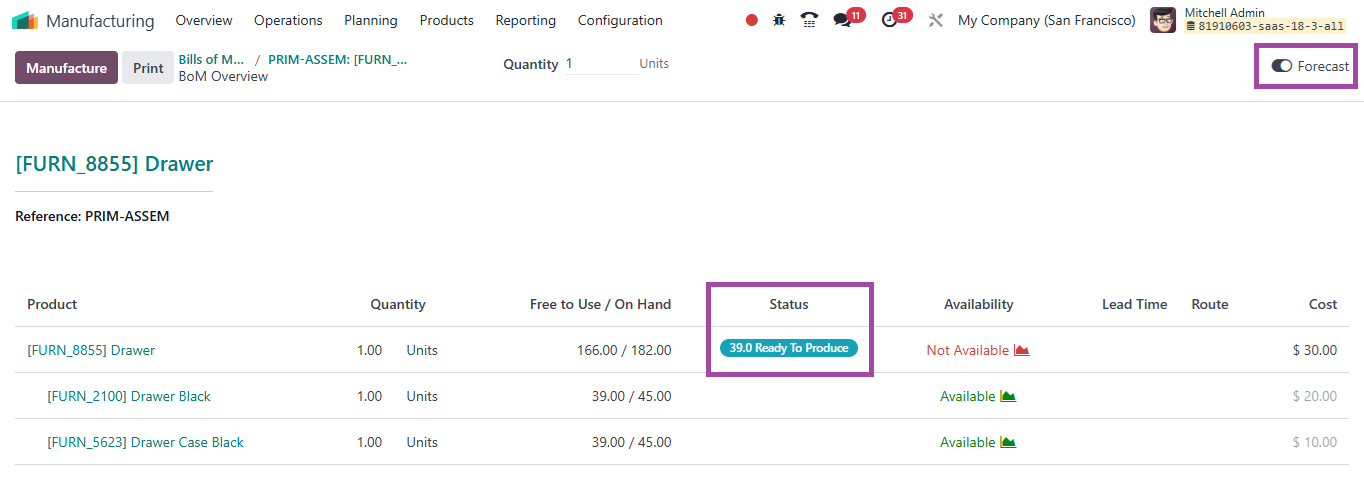Open the Manufacturing app home icon
The width and height of the screenshot is (1364, 503).
coord(25,20)
